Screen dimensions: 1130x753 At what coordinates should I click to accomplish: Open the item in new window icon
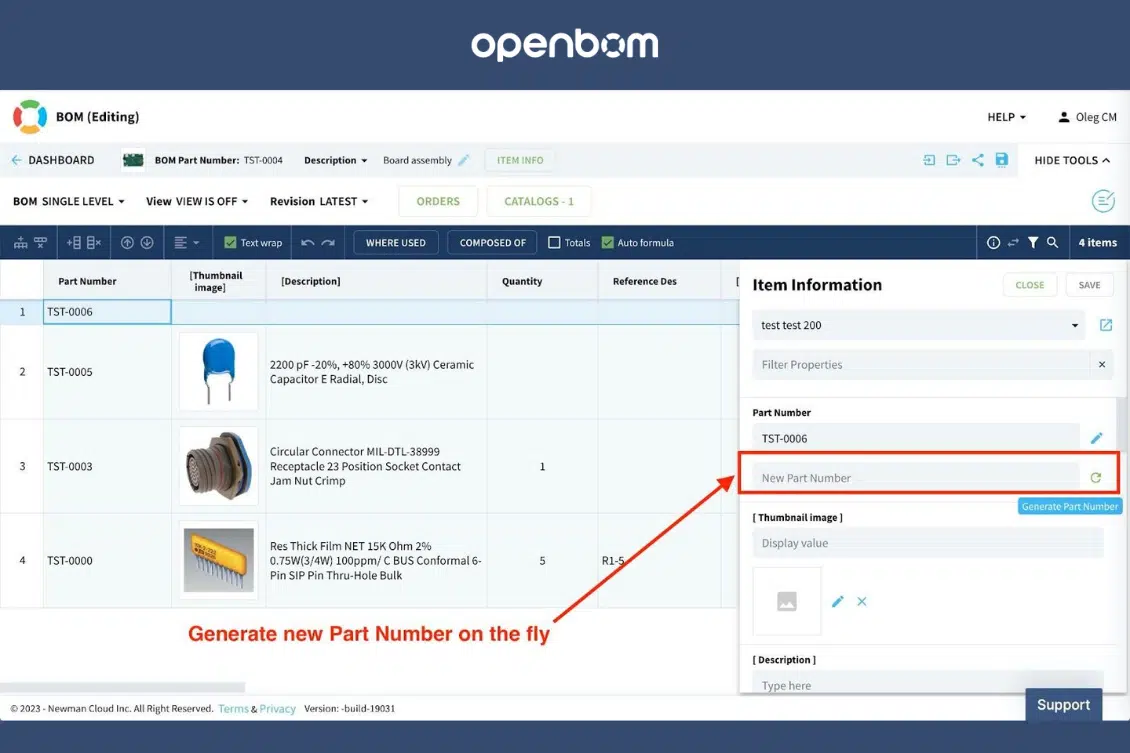(x=1106, y=325)
